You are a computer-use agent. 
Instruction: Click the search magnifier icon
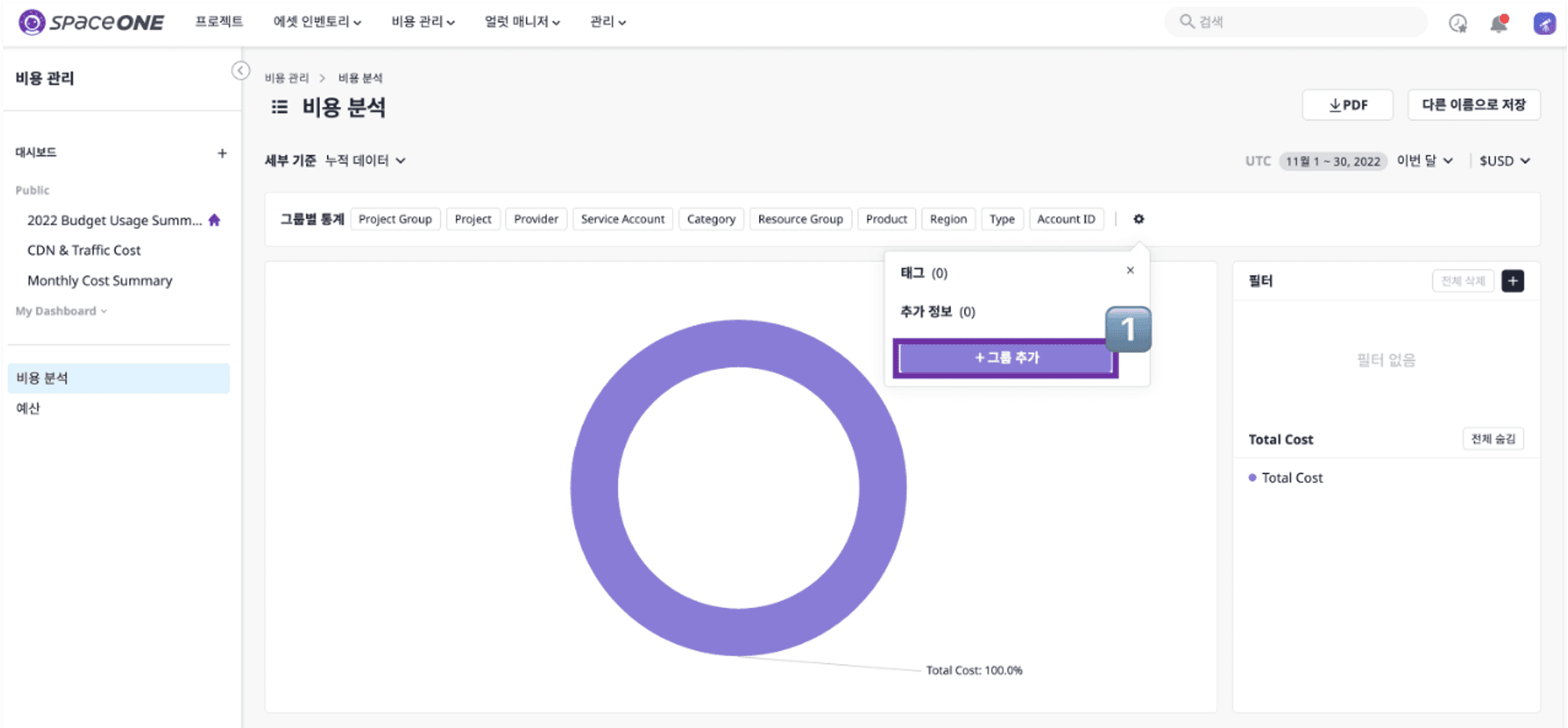(x=1187, y=21)
